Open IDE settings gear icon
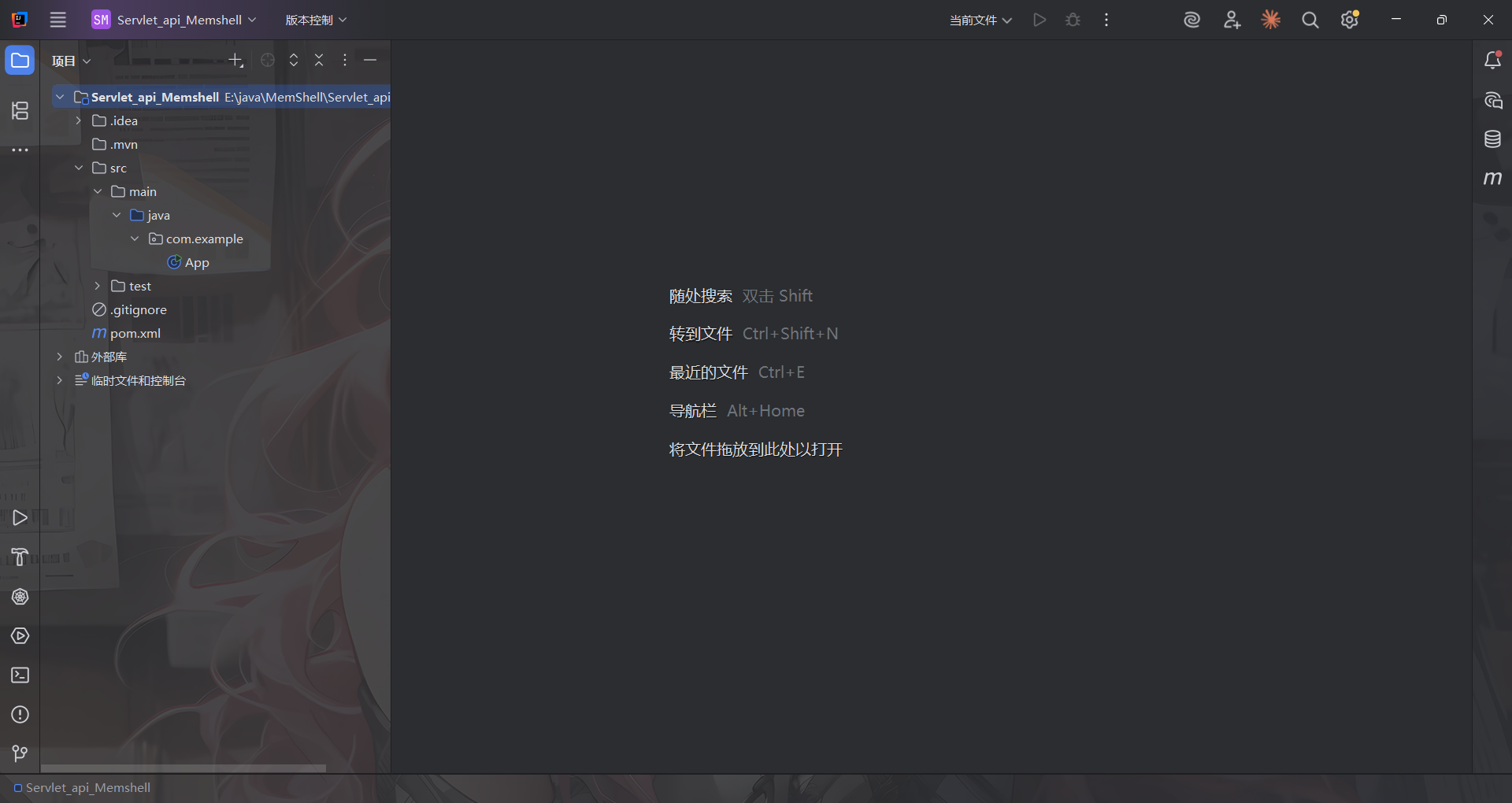This screenshot has width=1512, height=803. (x=1350, y=20)
